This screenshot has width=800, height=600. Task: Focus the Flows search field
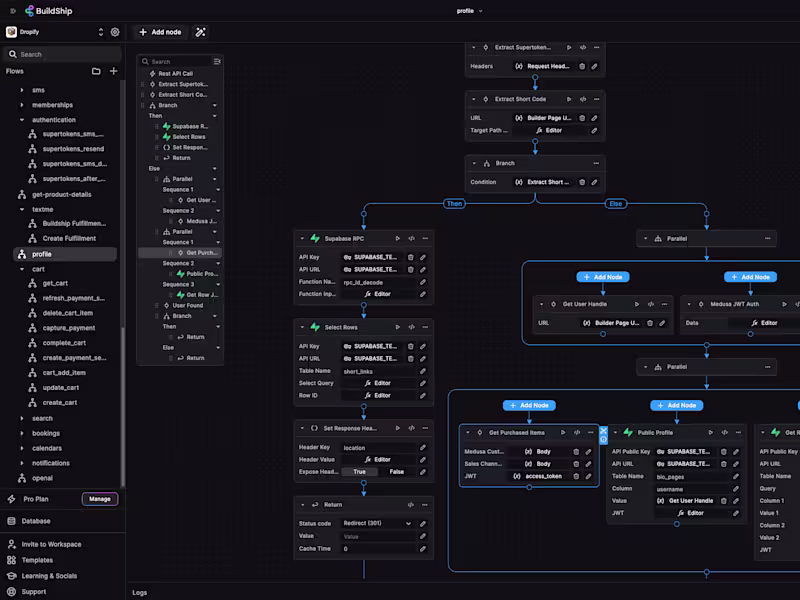pyautogui.click(x=63, y=54)
